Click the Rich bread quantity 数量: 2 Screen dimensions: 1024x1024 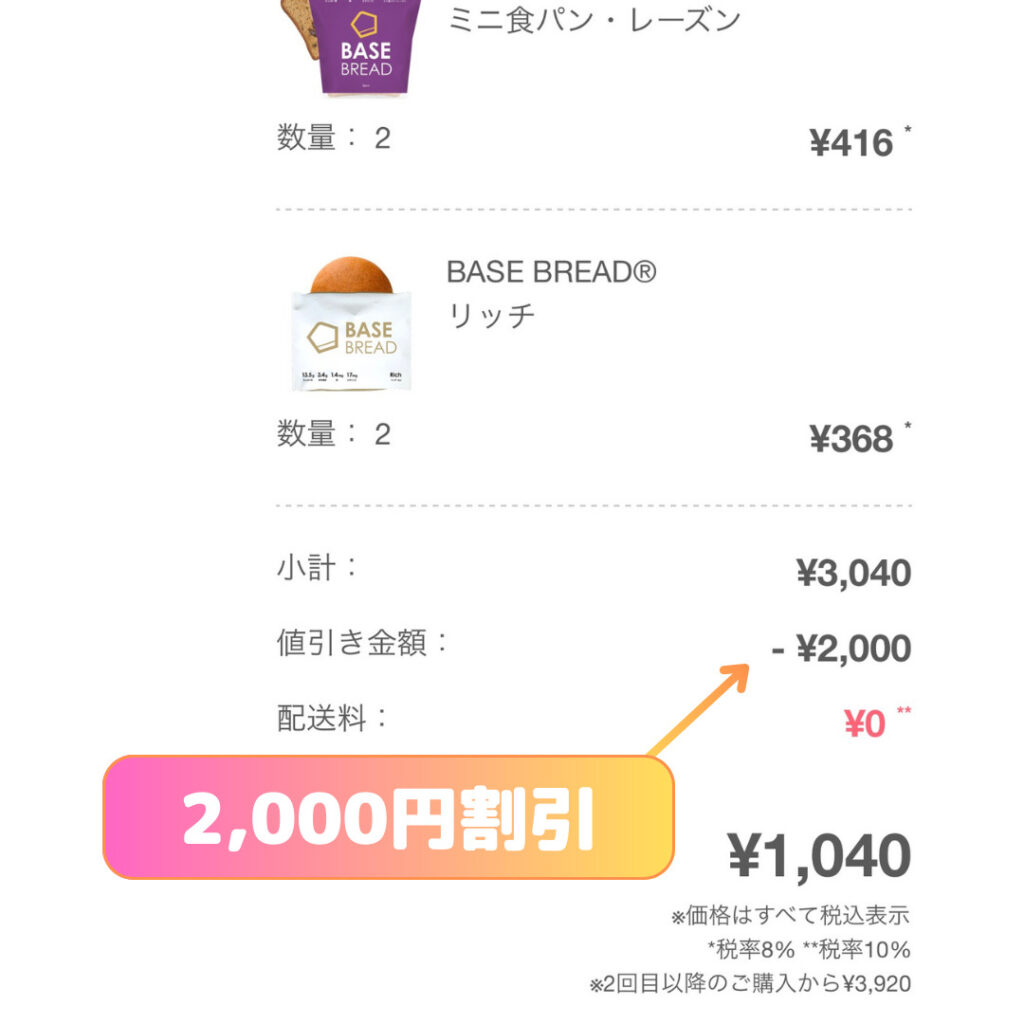tap(334, 434)
